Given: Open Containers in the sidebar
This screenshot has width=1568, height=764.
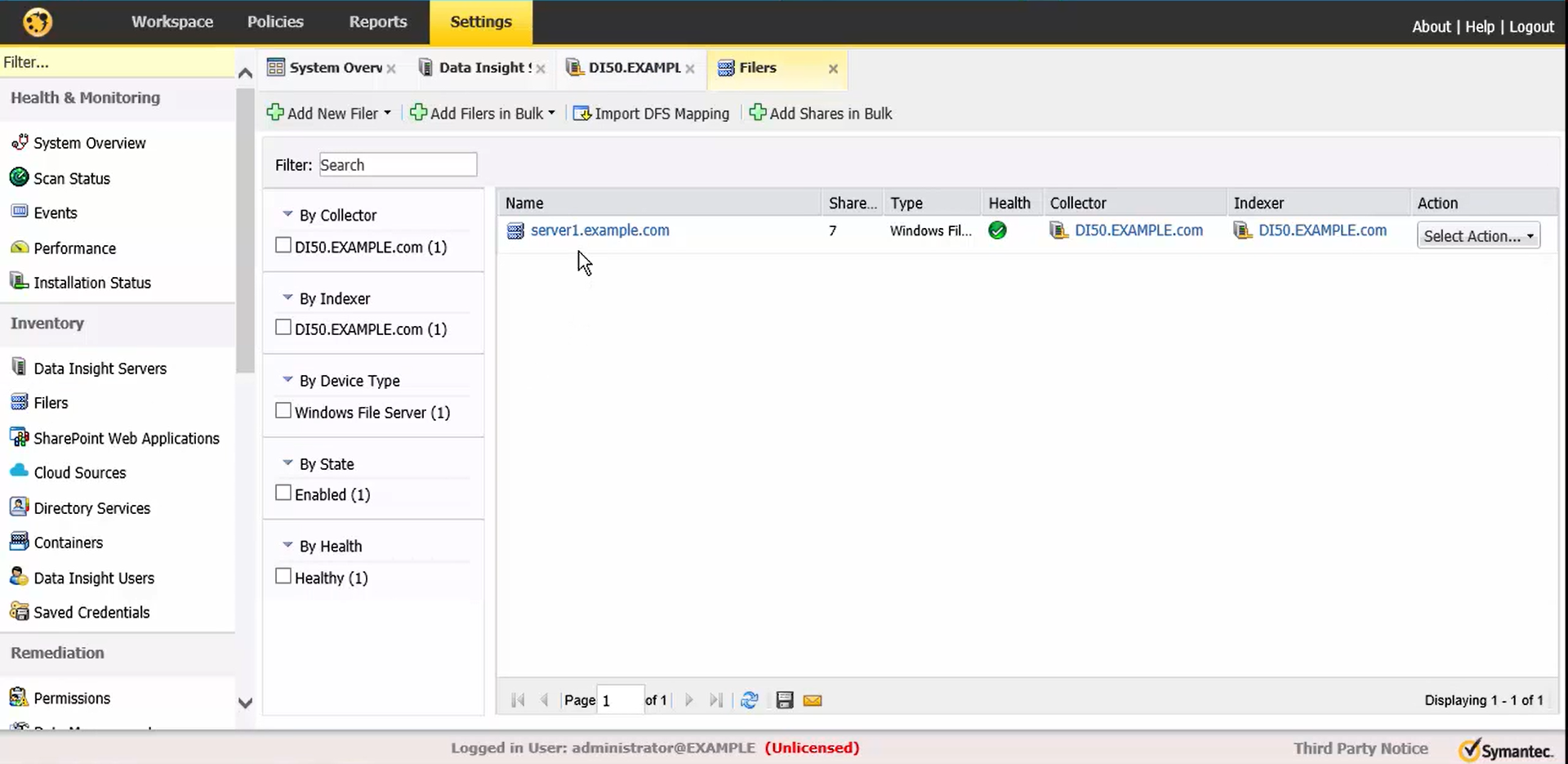Looking at the screenshot, I should [x=69, y=543].
